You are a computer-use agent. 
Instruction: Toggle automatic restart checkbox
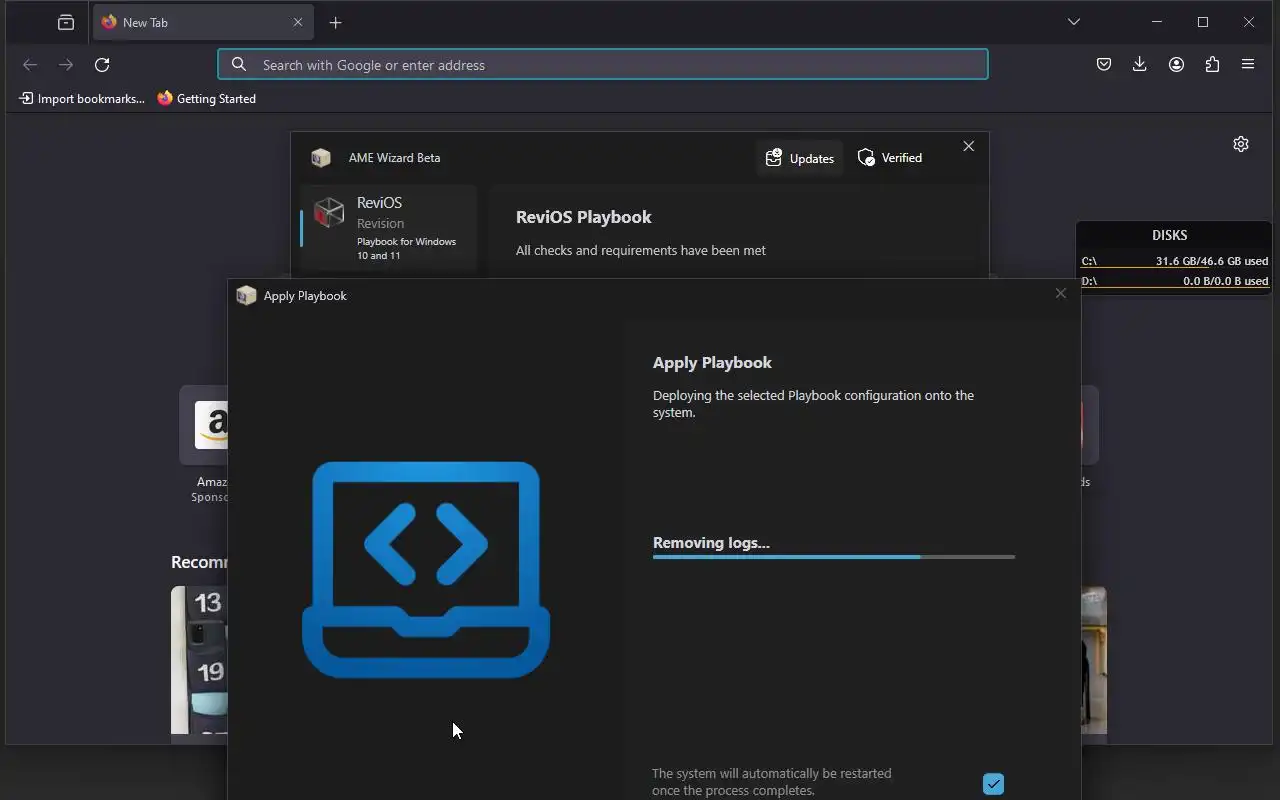(993, 783)
